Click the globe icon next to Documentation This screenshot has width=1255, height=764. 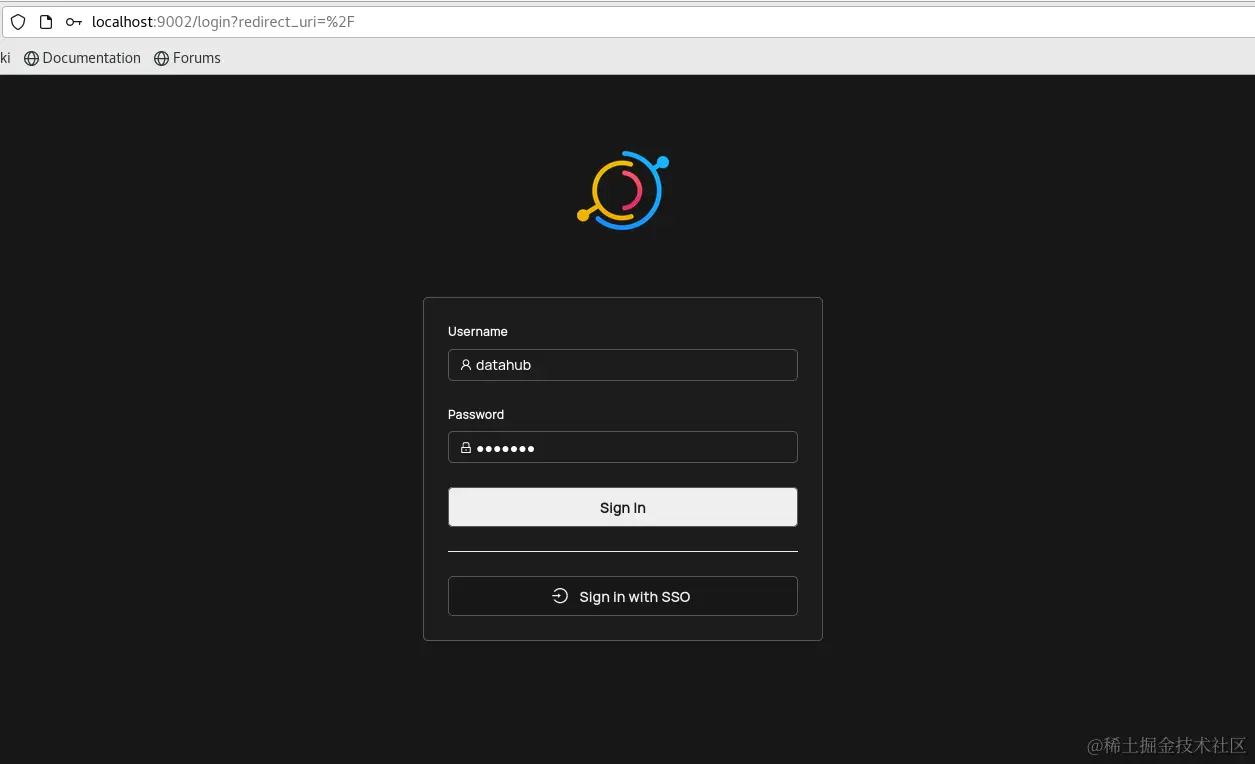pos(31,58)
